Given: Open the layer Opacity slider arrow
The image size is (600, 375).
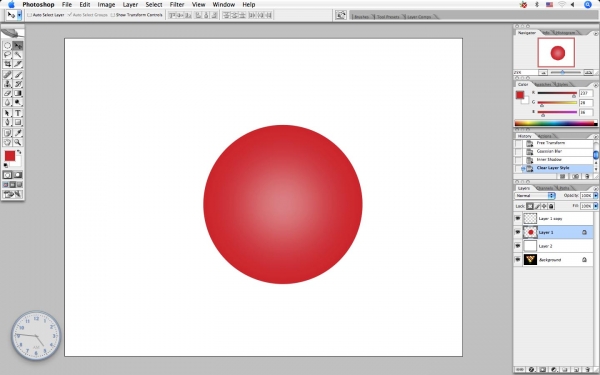Looking at the screenshot, I should pyautogui.click(x=595, y=196).
